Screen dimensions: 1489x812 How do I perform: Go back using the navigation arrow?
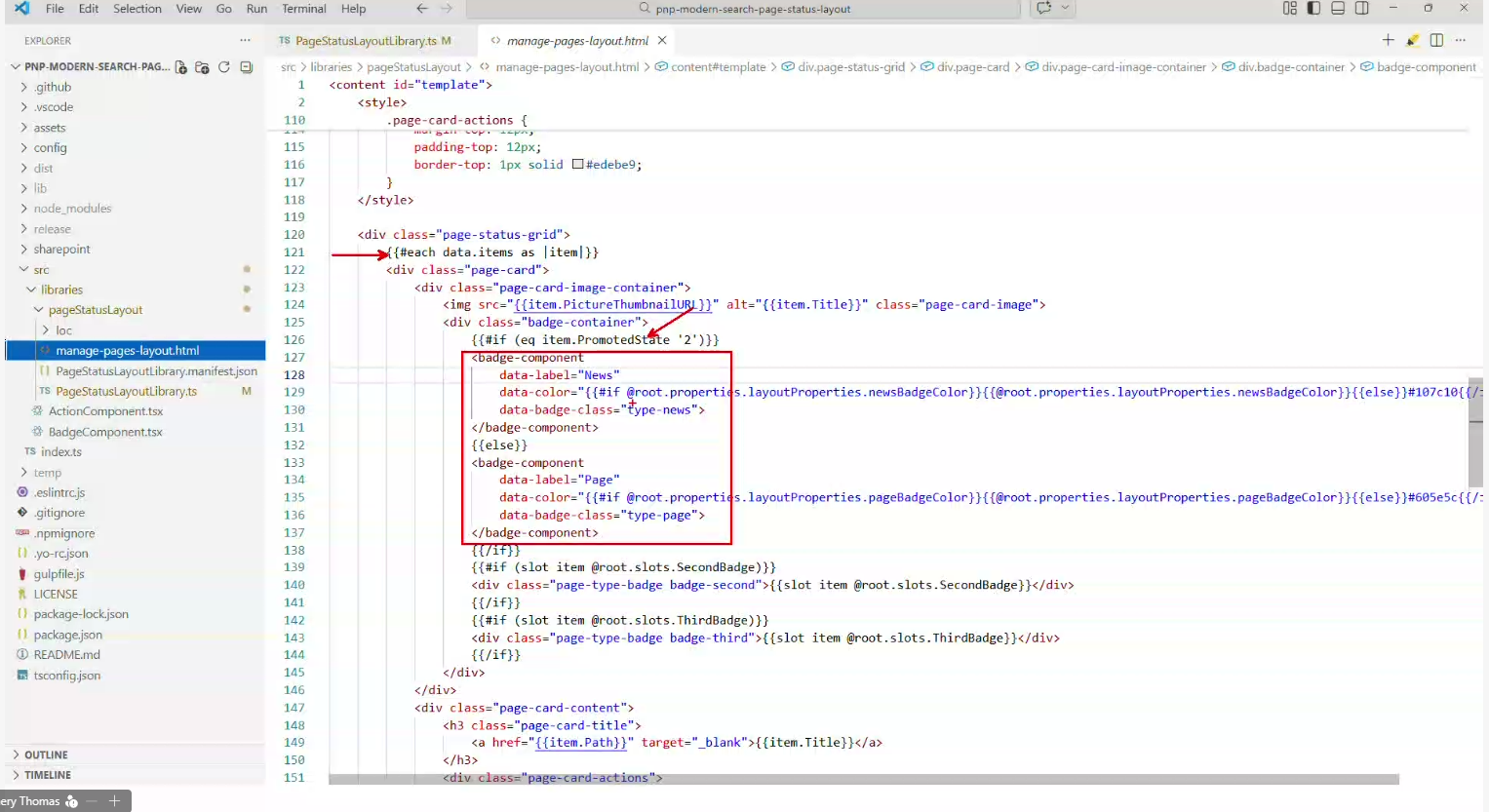422,9
